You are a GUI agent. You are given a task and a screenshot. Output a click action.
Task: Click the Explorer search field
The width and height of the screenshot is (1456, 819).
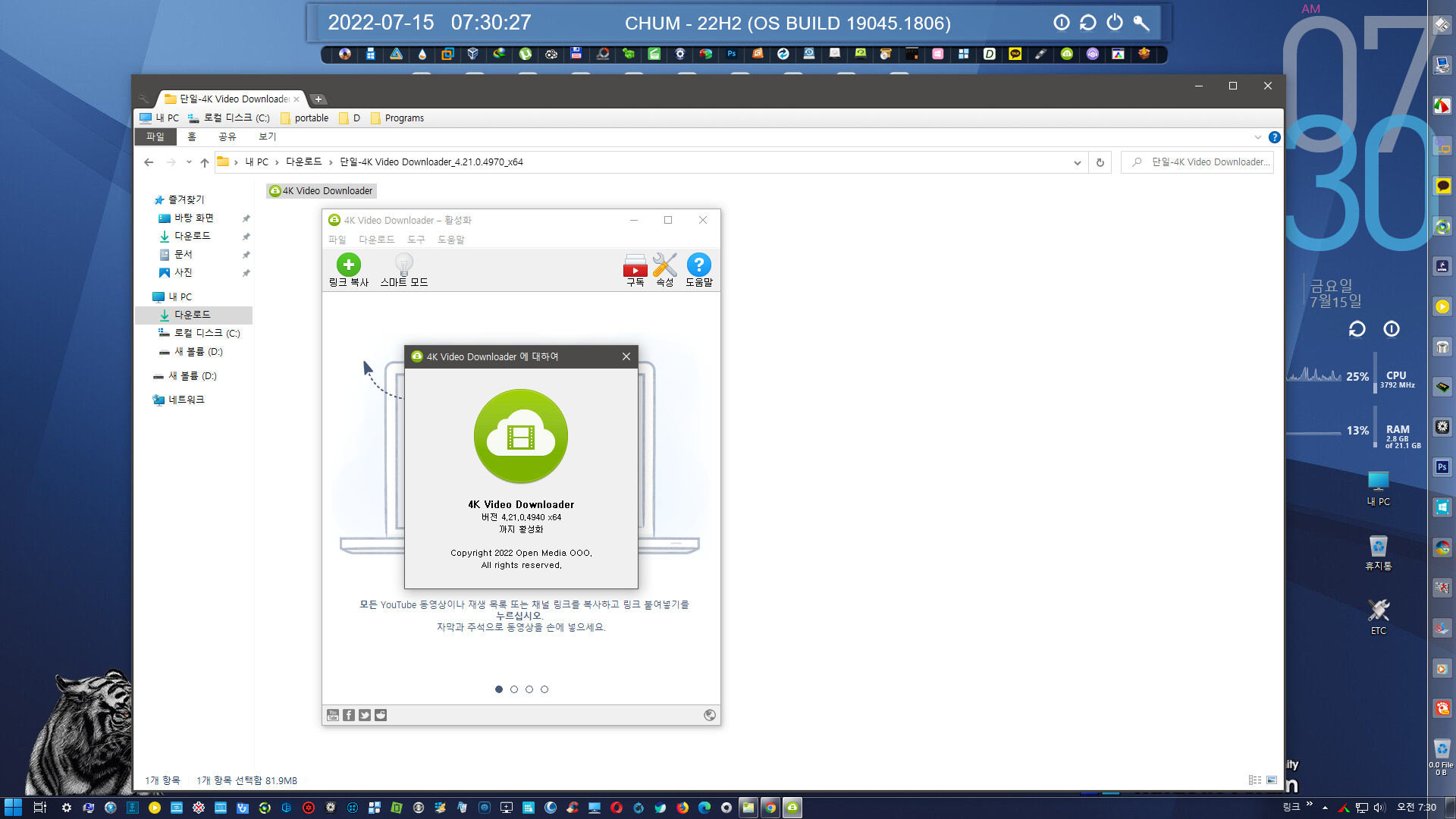tap(1197, 162)
